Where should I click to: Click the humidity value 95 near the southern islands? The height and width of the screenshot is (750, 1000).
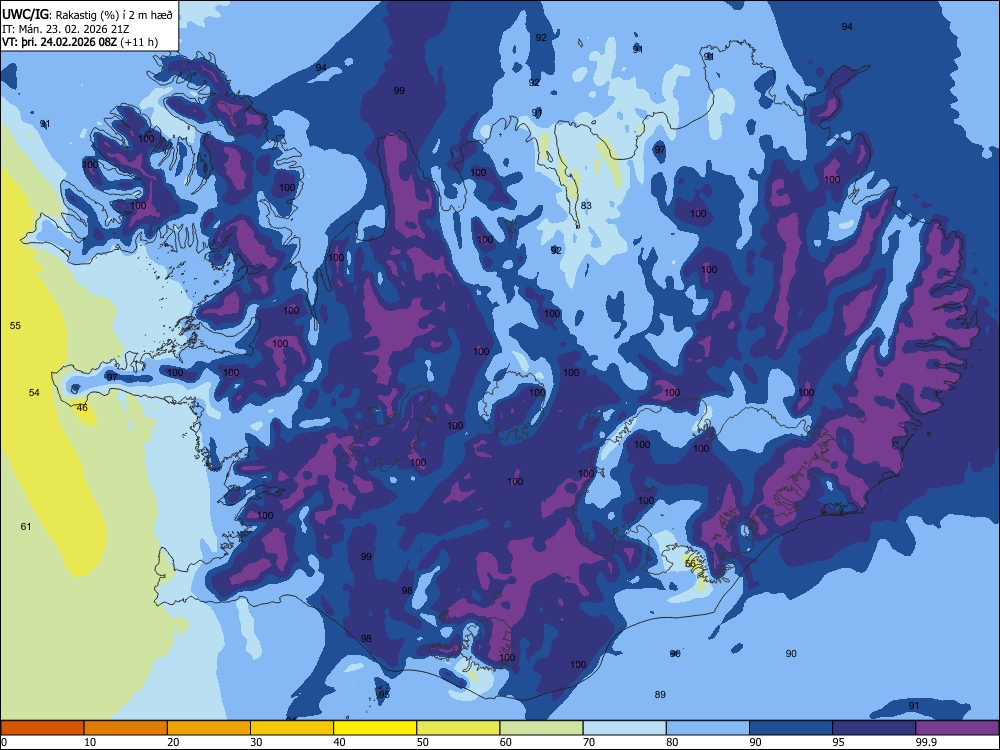[x=384, y=695]
